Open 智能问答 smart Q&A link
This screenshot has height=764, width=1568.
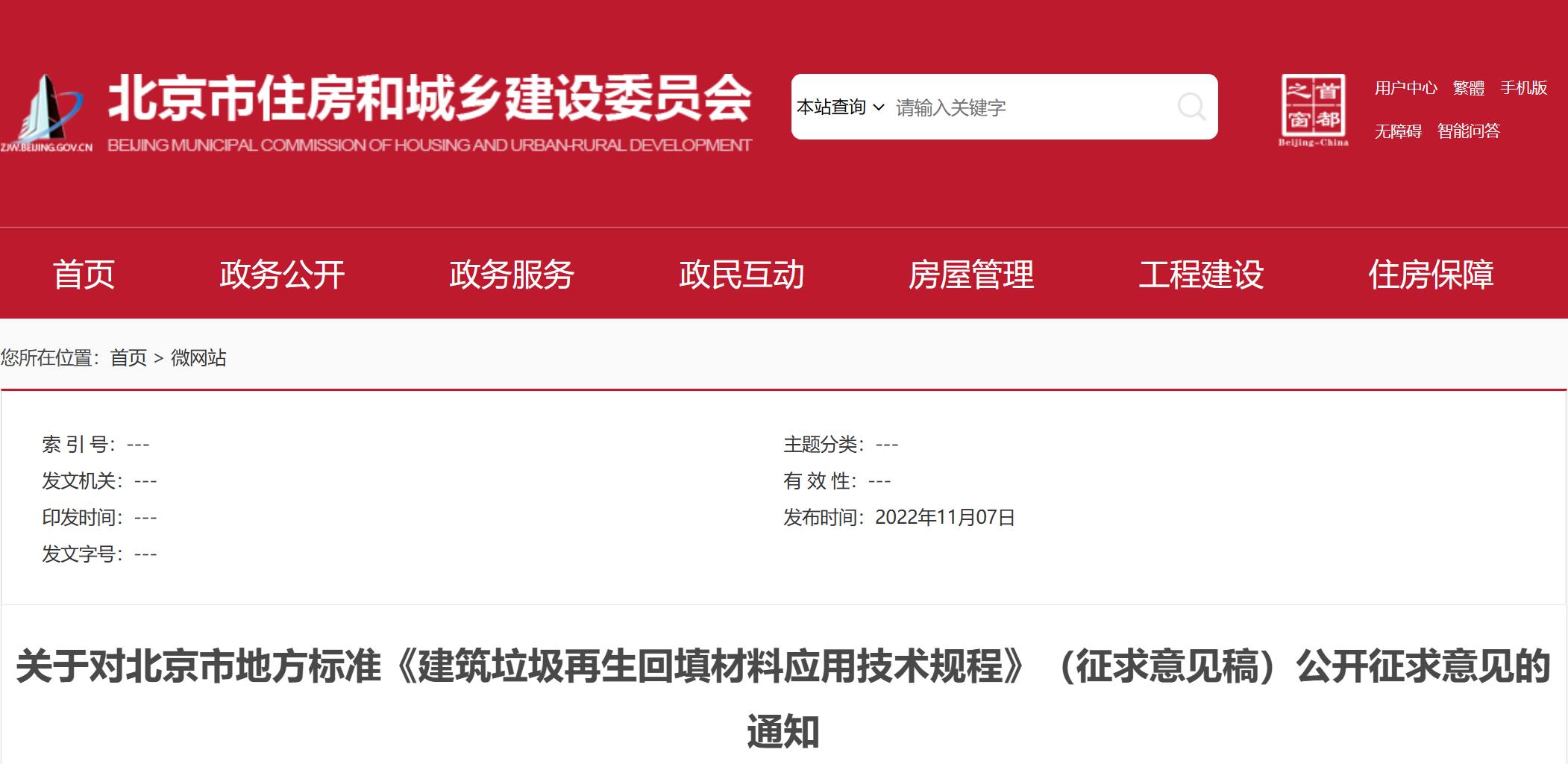[1468, 131]
